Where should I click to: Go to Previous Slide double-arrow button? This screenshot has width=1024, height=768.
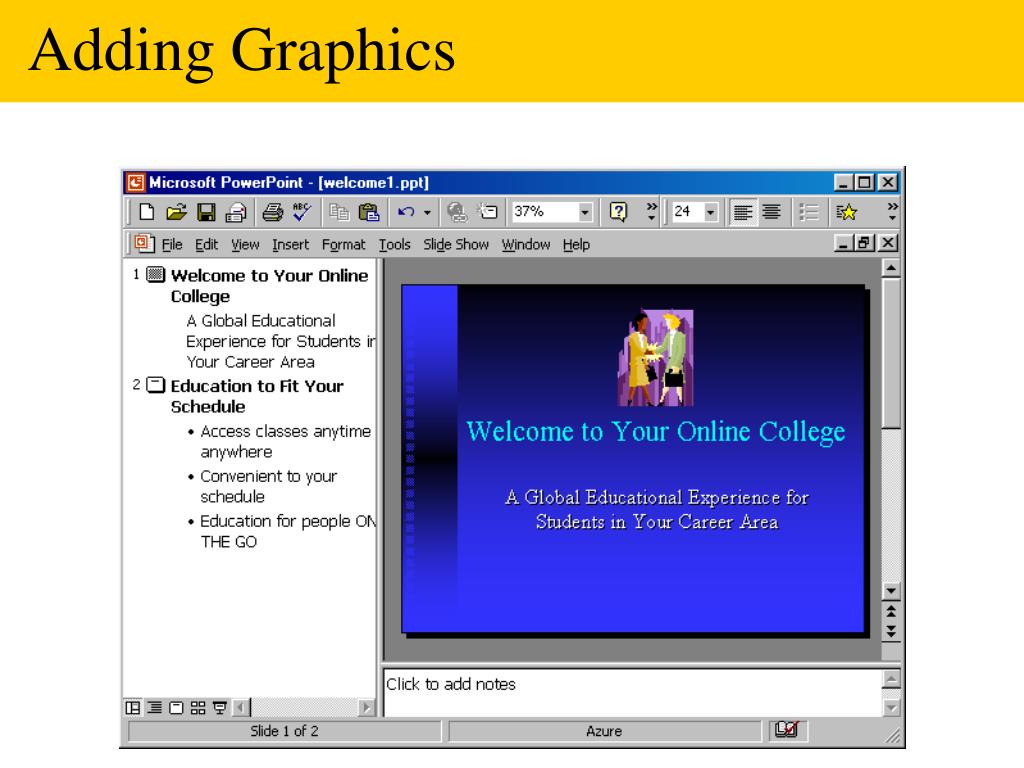coord(891,612)
